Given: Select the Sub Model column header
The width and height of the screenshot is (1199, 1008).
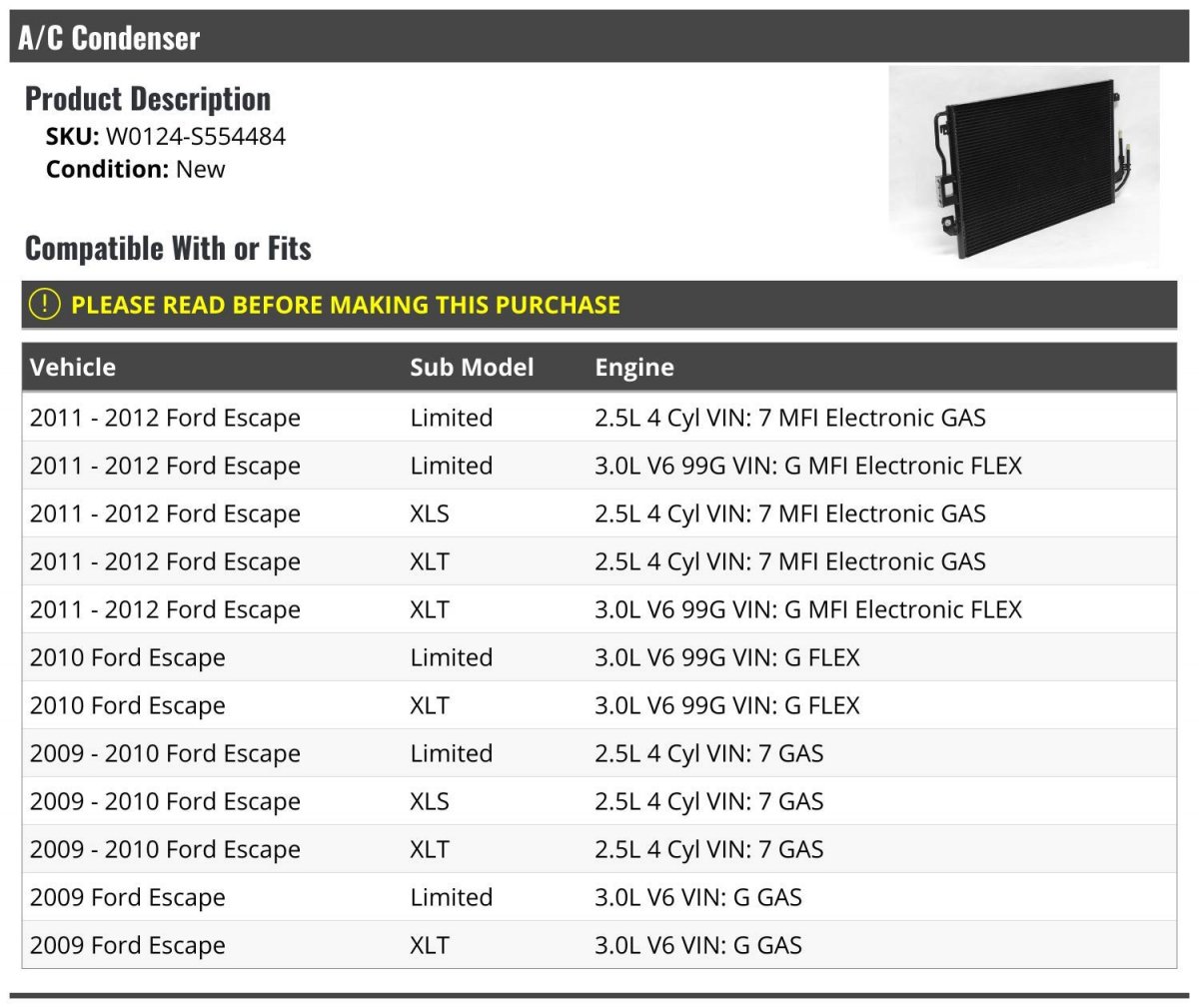Looking at the screenshot, I should pyautogui.click(x=472, y=367).
